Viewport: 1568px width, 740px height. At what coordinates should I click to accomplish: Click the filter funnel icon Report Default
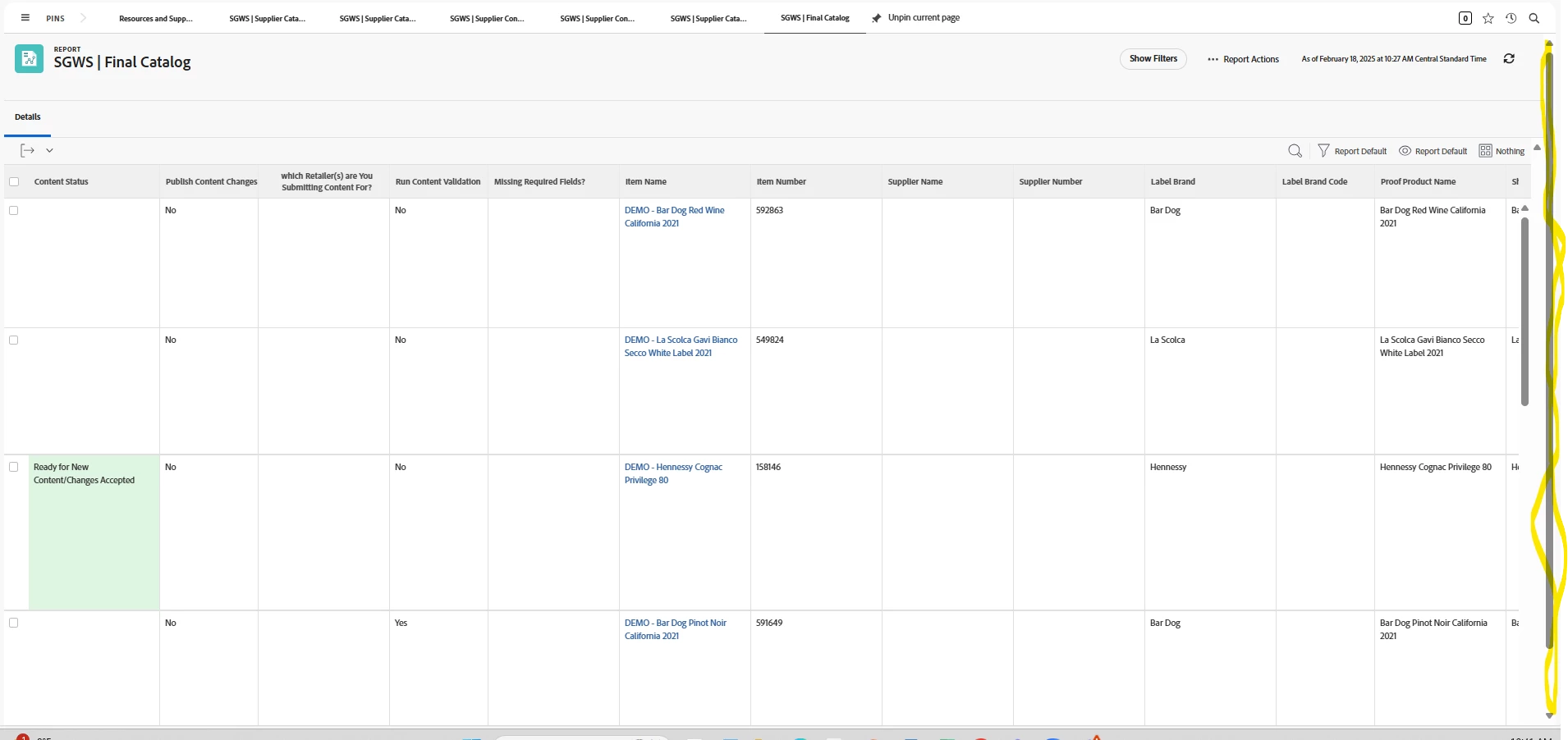point(1323,151)
